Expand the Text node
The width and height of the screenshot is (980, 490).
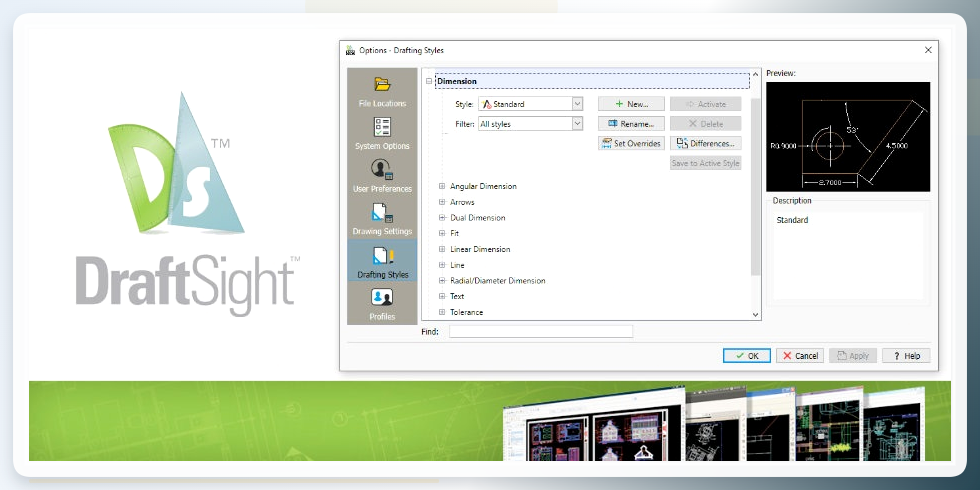click(x=442, y=296)
